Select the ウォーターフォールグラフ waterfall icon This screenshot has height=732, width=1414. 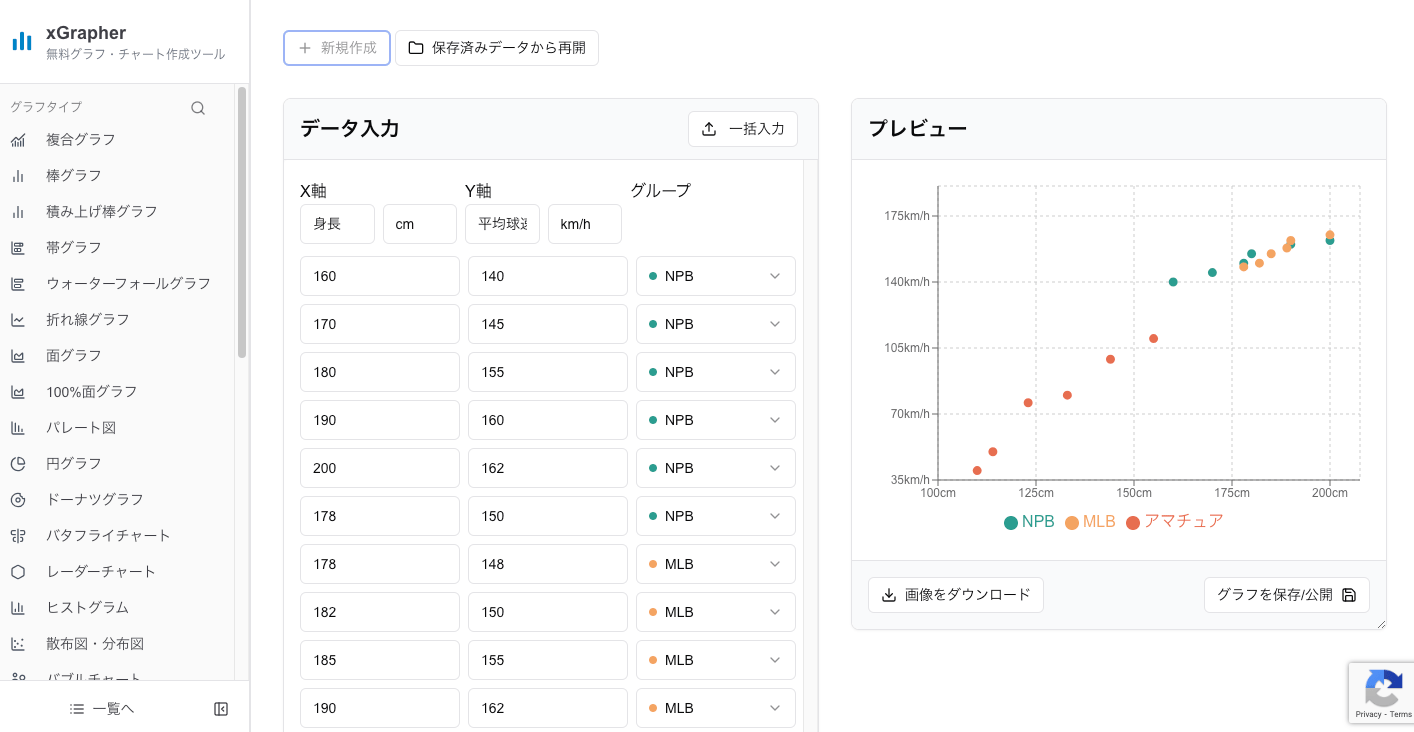pos(20,283)
